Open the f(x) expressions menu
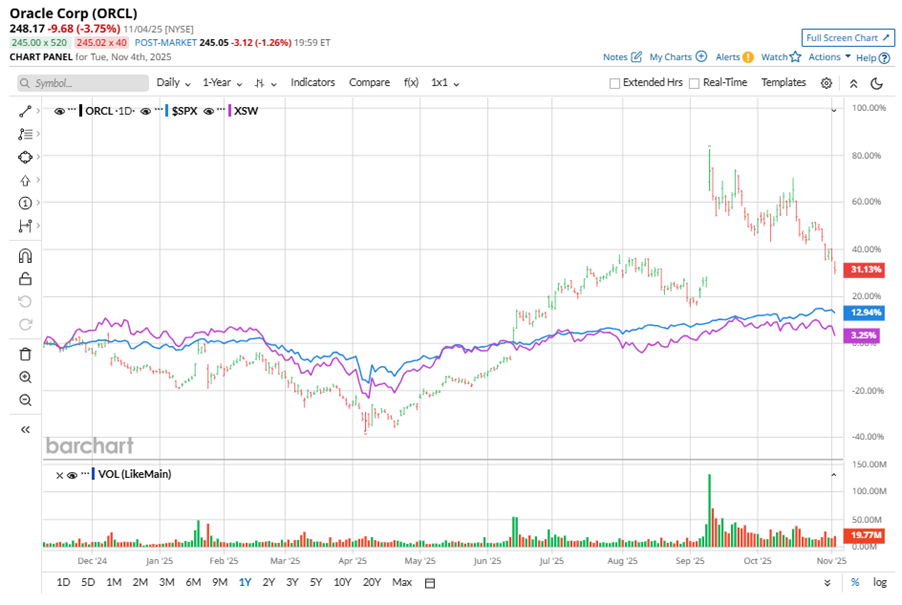 click(411, 82)
